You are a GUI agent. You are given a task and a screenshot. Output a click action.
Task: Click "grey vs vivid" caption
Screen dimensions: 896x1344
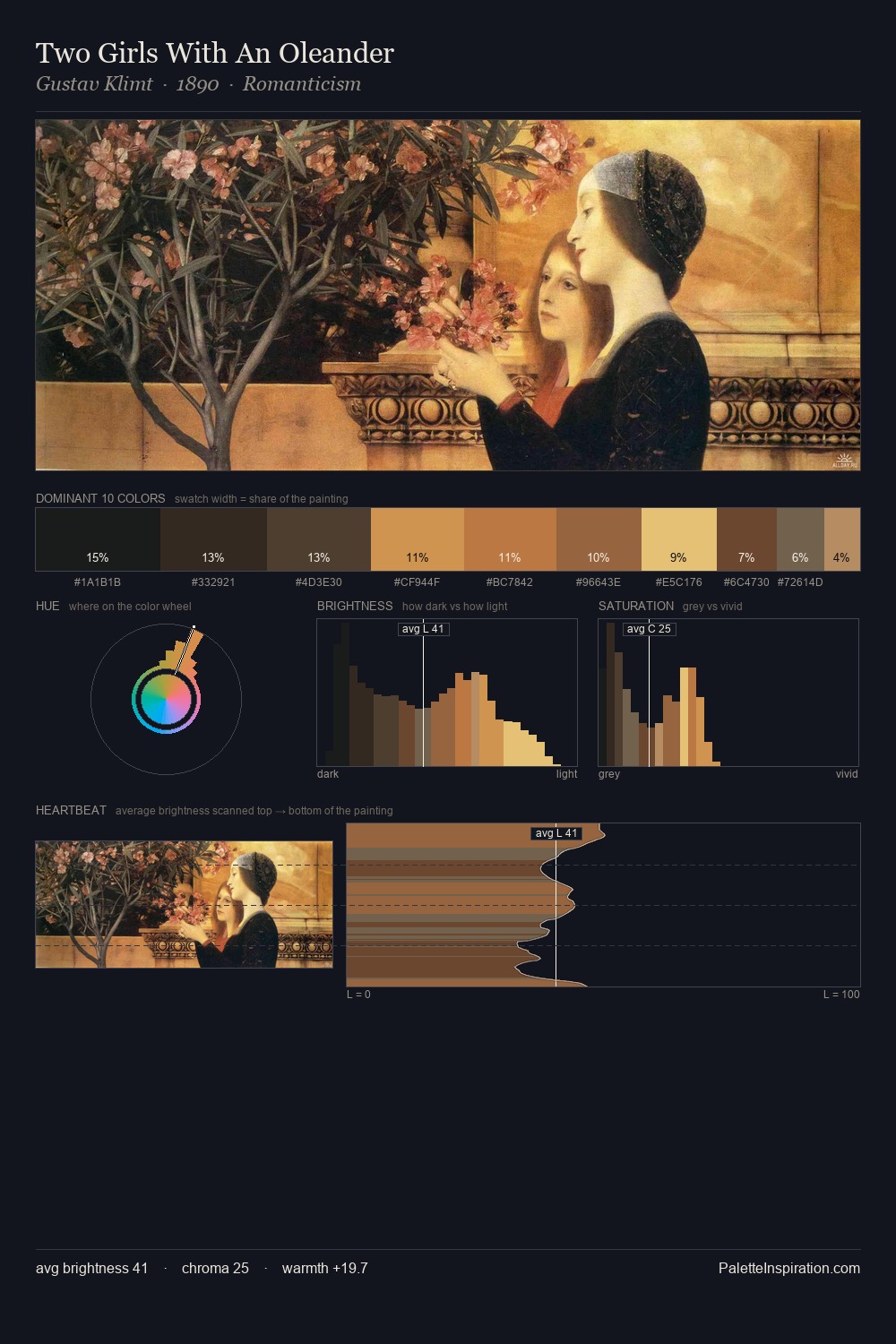pos(712,607)
